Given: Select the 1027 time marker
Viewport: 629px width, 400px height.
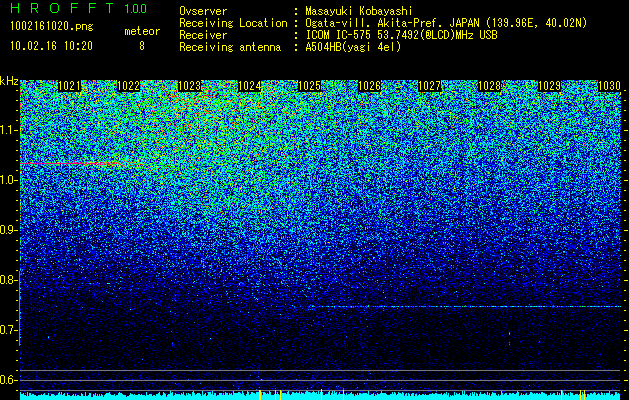Looking at the screenshot, I should point(429,86).
